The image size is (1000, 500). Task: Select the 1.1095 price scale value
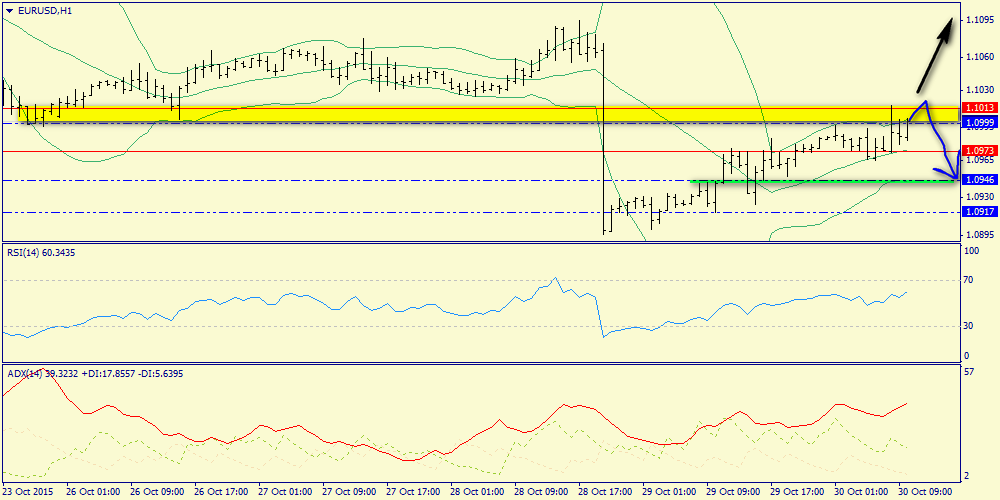[x=980, y=20]
